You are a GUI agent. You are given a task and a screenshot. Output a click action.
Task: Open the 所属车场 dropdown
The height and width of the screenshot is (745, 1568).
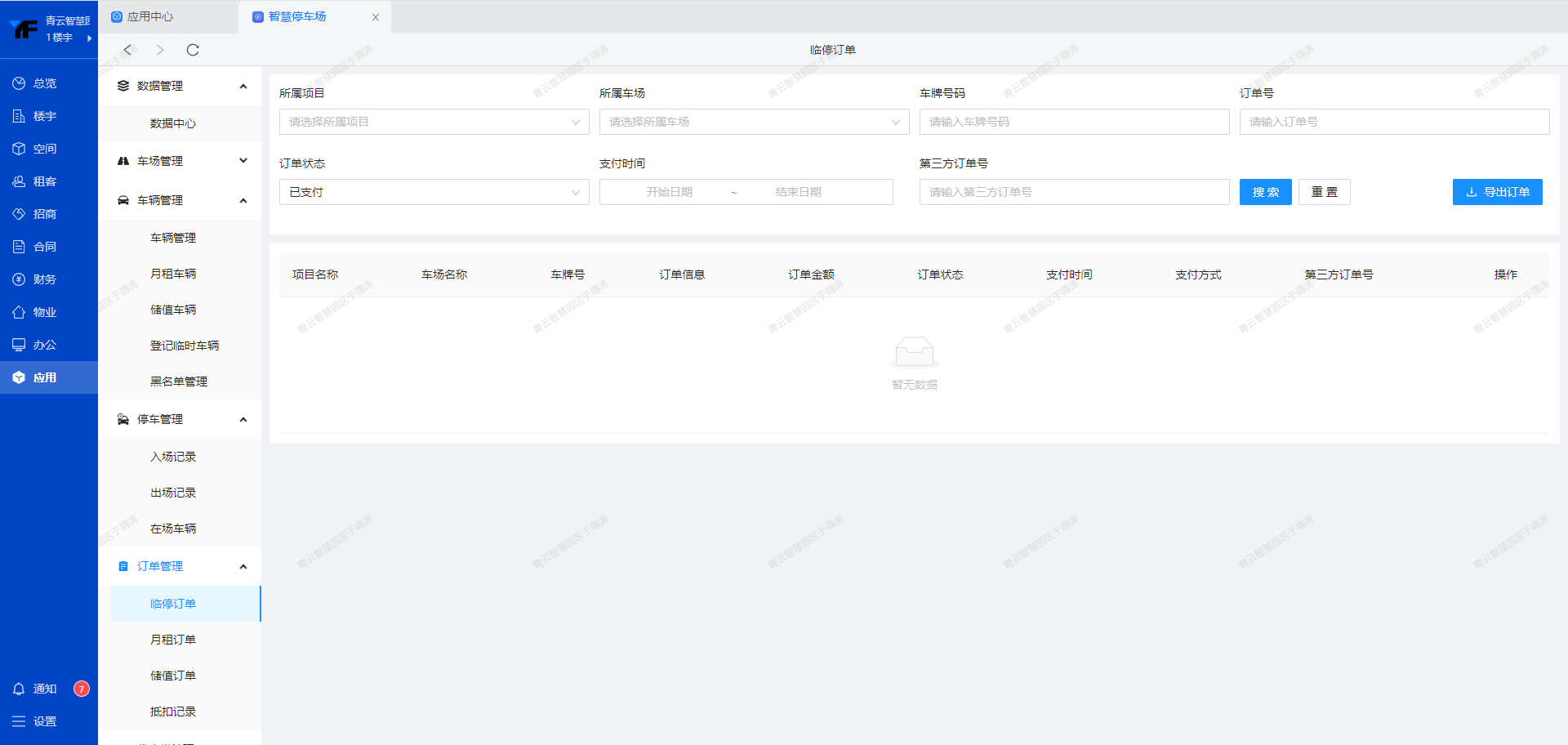click(x=754, y=122)
